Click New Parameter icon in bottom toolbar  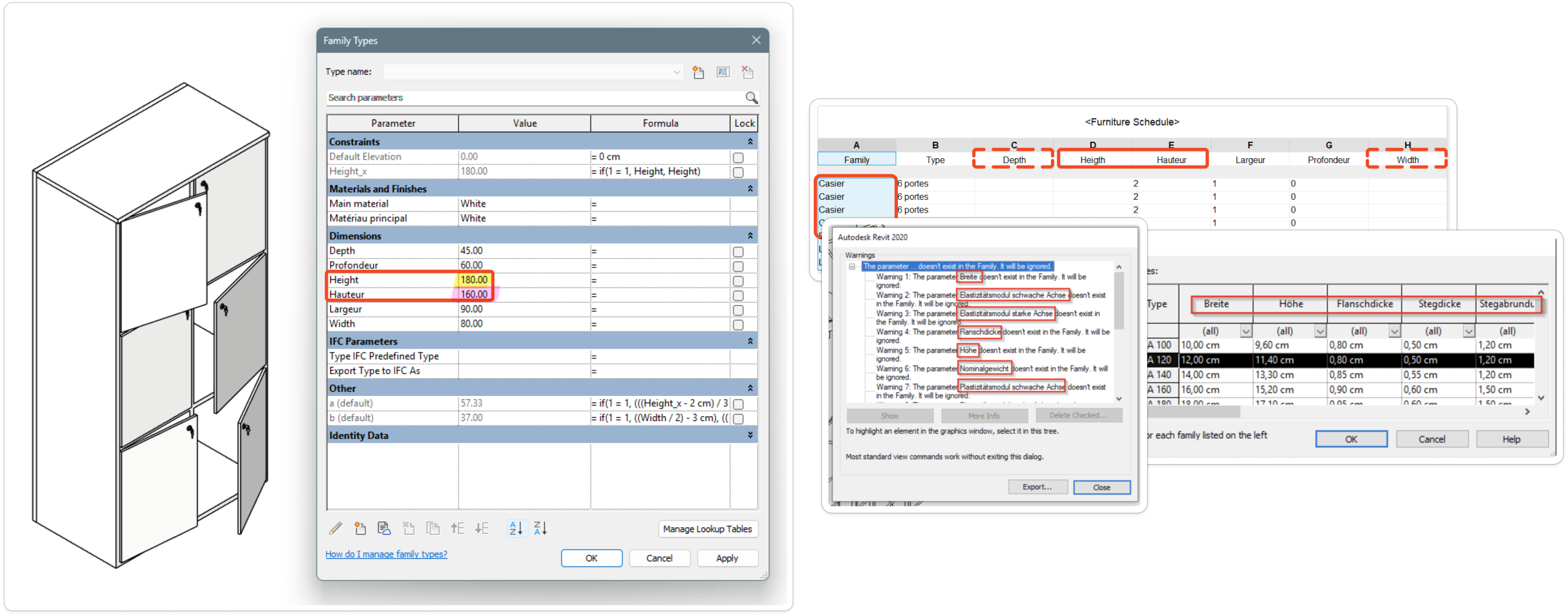pos(360,528)
